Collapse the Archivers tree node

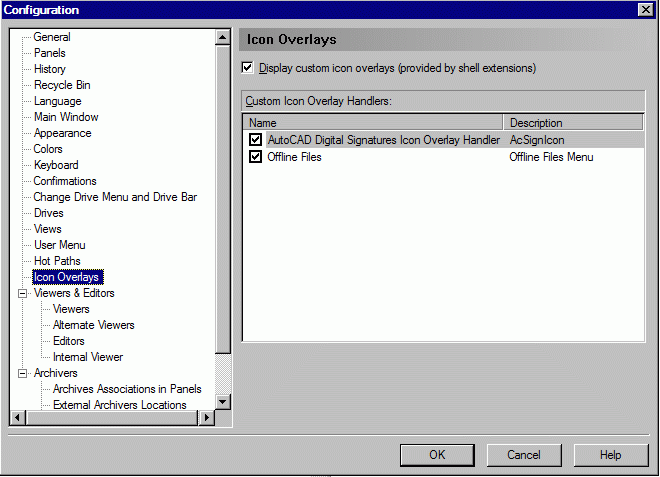tap(22, 373)
